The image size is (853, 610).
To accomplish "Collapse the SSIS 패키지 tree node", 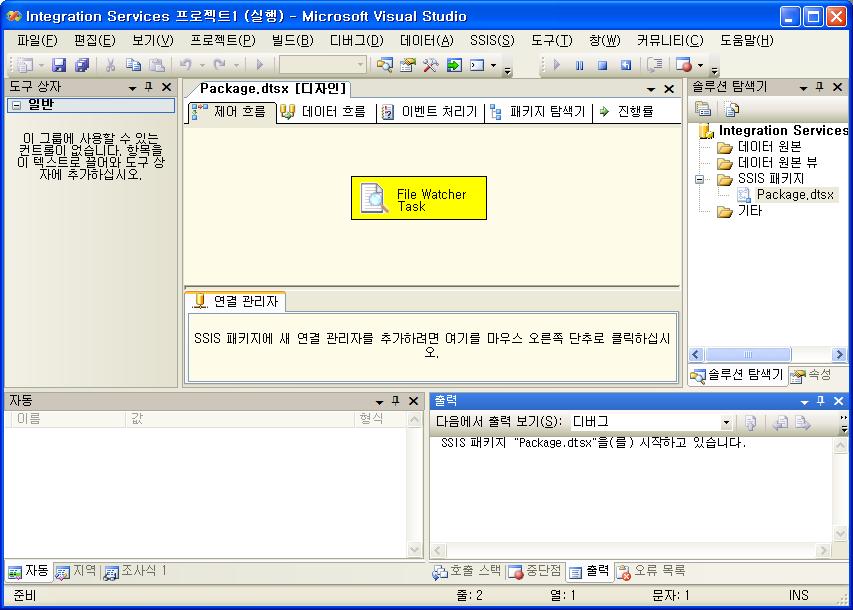I will (x=700, y=179).
